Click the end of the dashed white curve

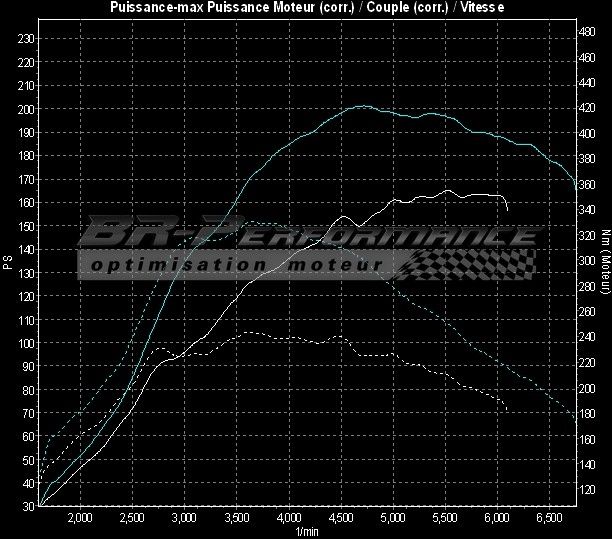click(508, 410)
